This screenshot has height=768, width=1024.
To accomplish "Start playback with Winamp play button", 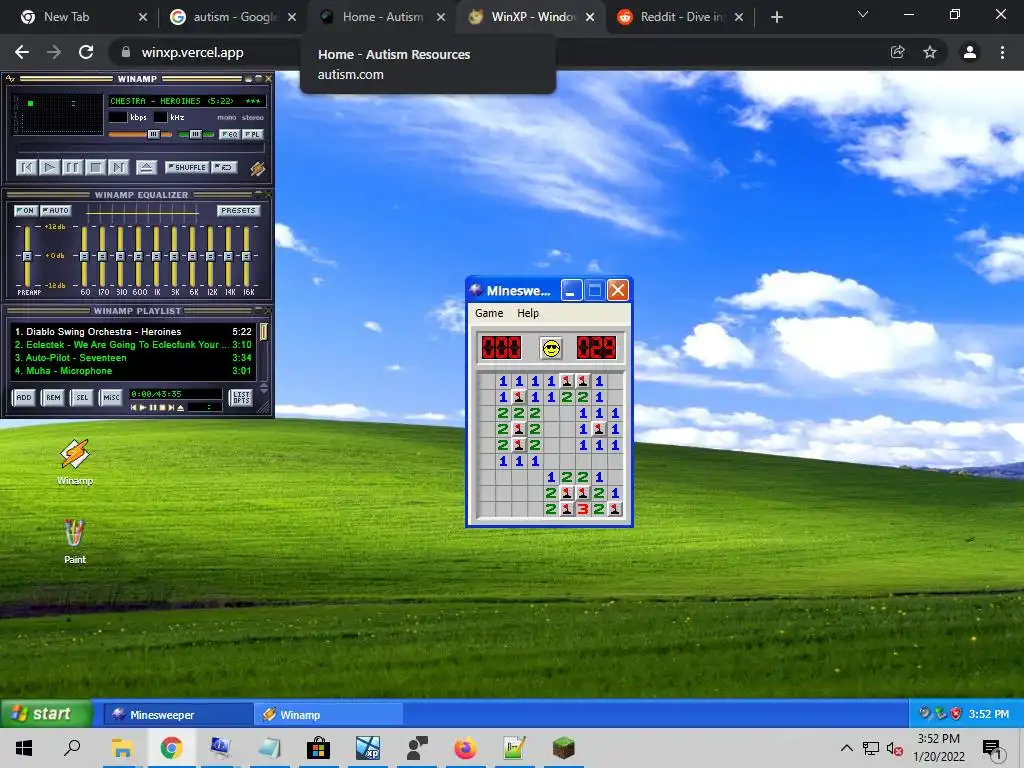I will tap(50, 168).
